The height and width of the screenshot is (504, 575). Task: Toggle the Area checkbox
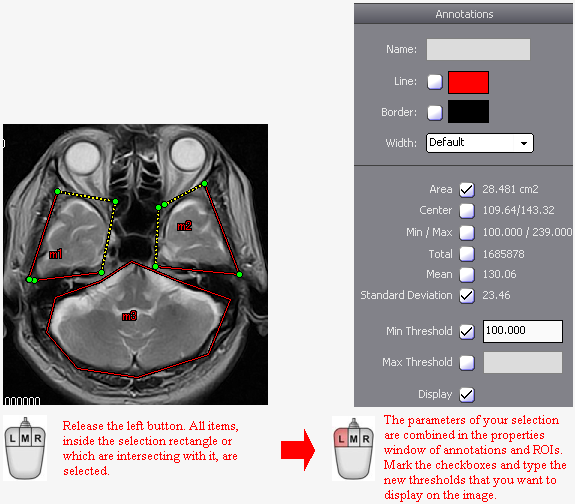[x=467, y=190]
